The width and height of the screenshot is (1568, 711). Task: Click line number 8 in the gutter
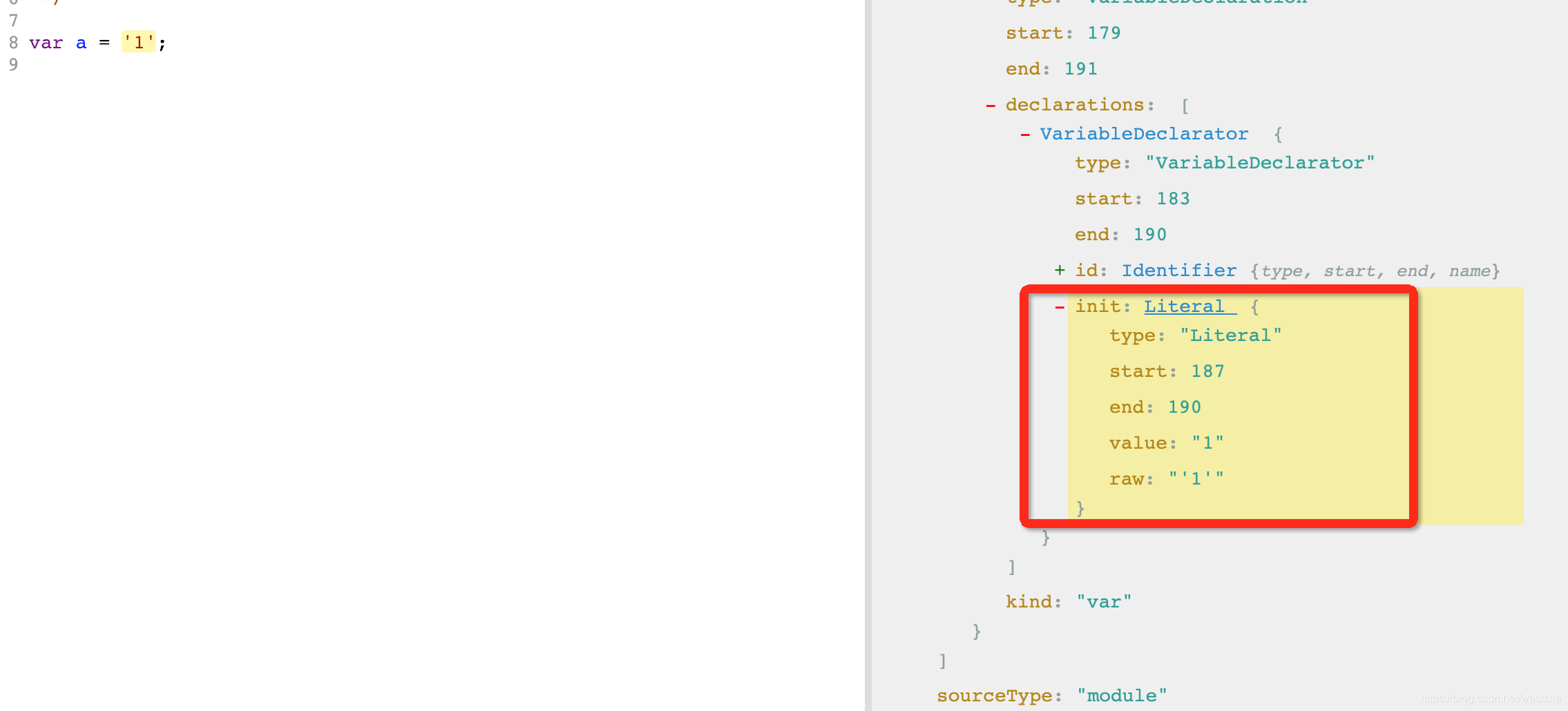tap(13, 43)
